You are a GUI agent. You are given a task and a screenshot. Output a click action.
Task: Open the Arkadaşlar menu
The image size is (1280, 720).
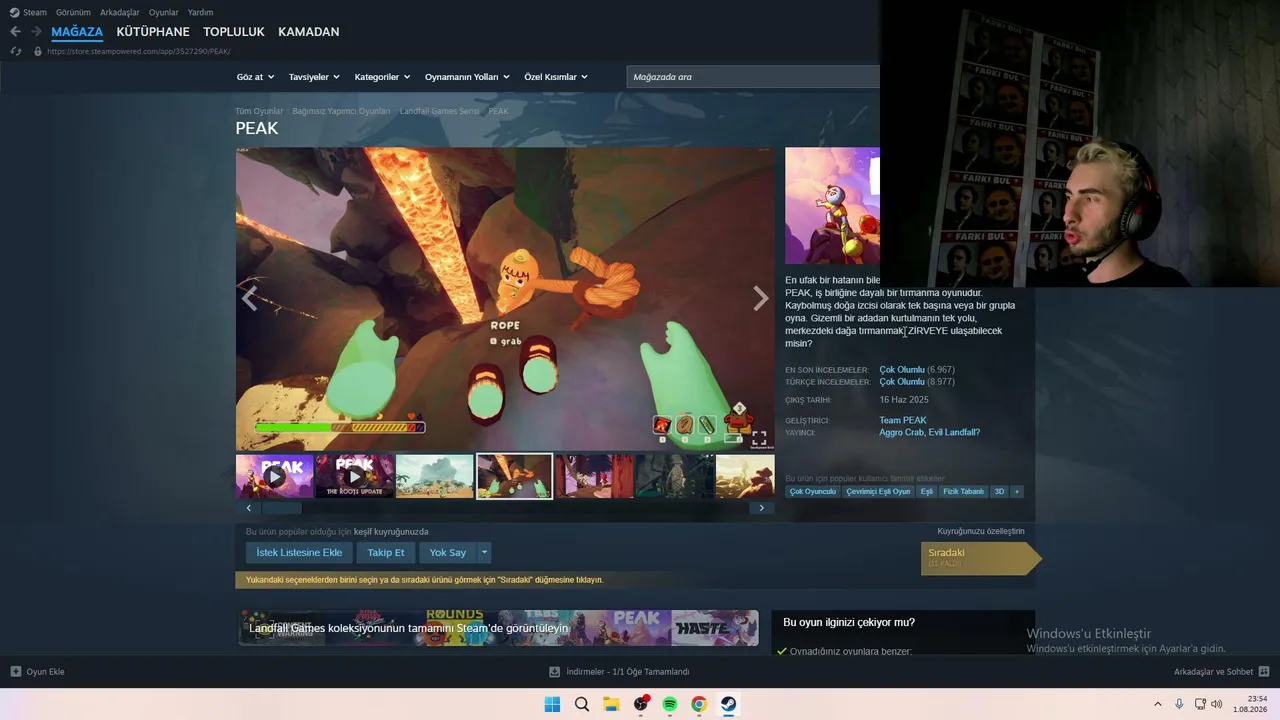click(x=120, y=12)
